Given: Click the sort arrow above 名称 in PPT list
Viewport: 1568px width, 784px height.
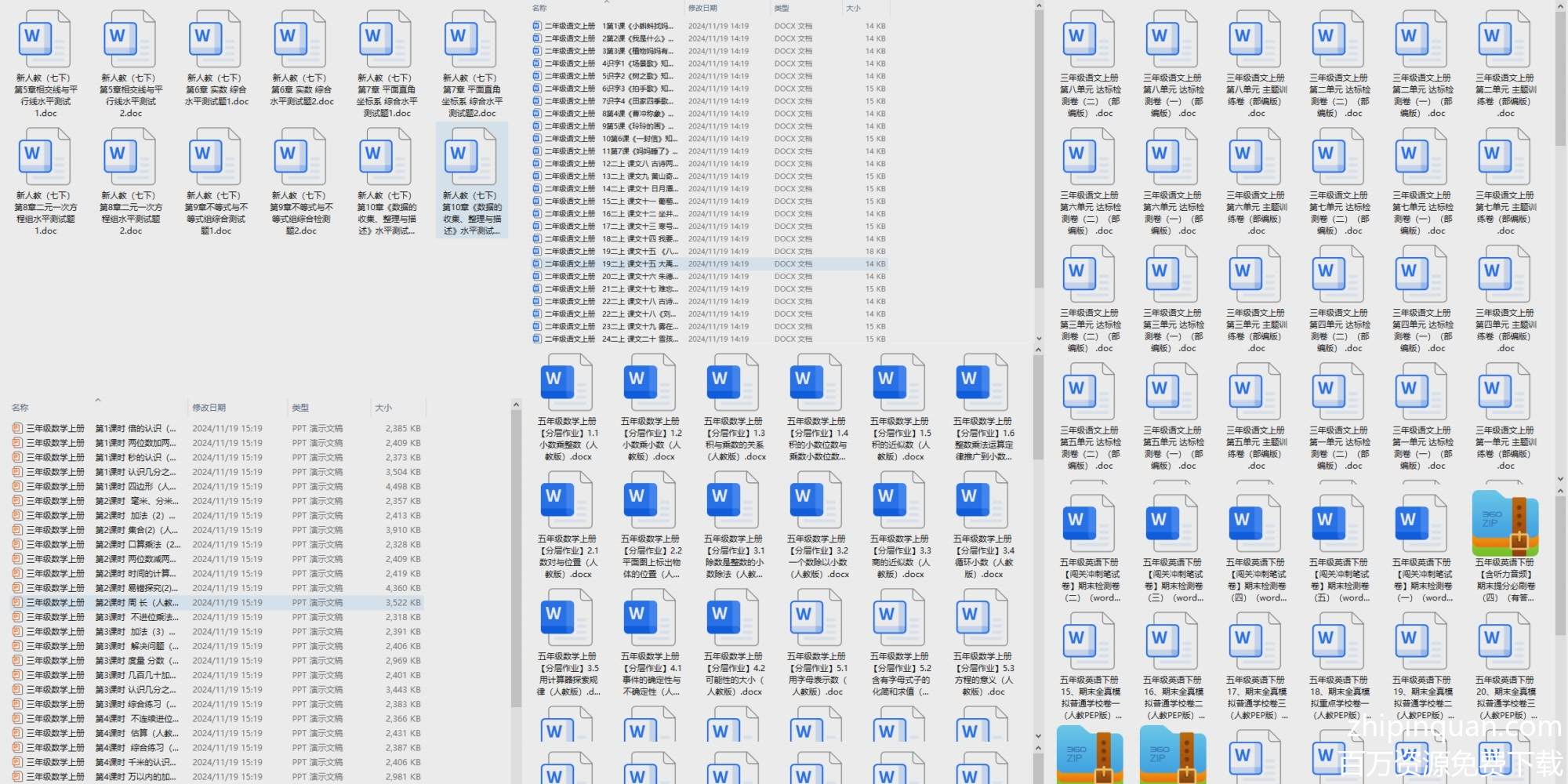Looking at the screenshot, I should [98, 401].
